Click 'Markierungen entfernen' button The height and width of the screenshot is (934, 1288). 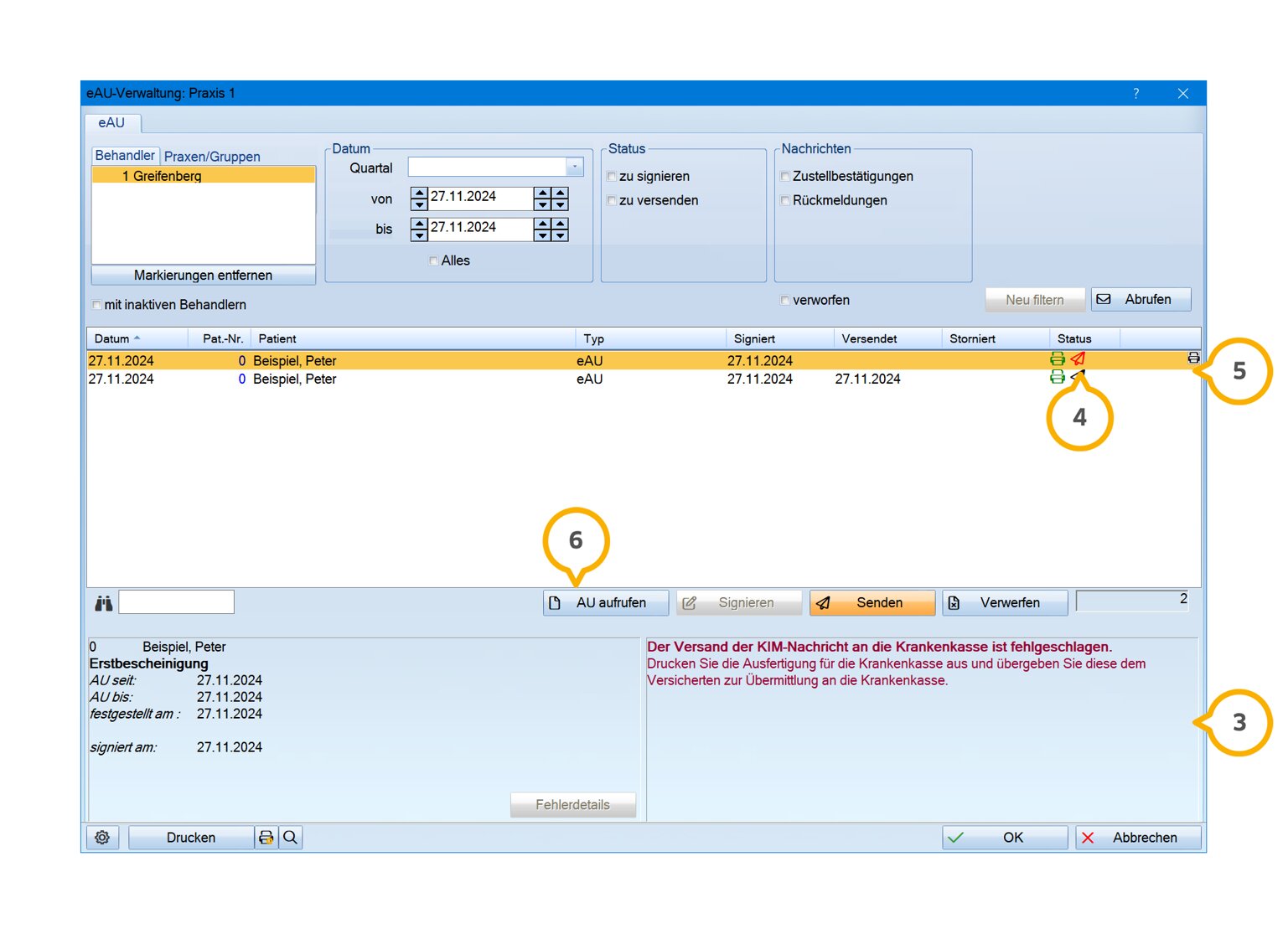click(203, 276)
